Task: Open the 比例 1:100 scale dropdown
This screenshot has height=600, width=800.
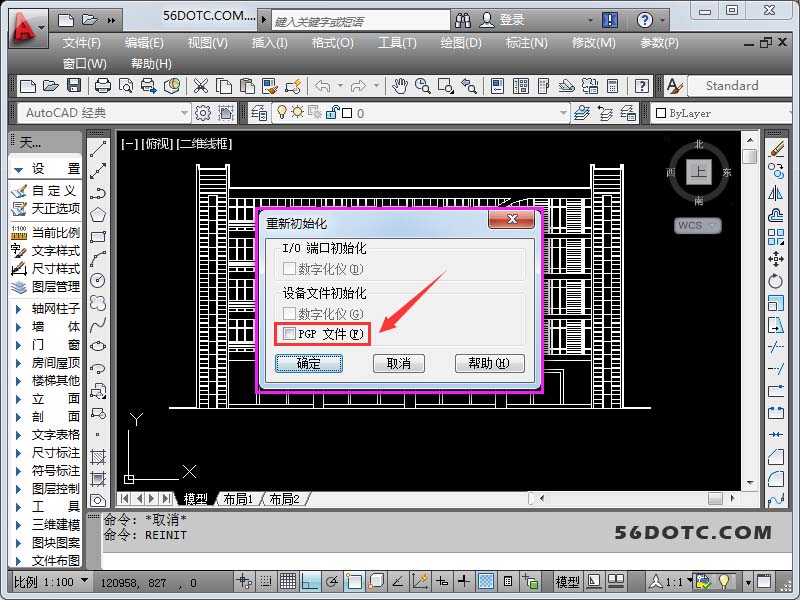Action: pos(83,581)
